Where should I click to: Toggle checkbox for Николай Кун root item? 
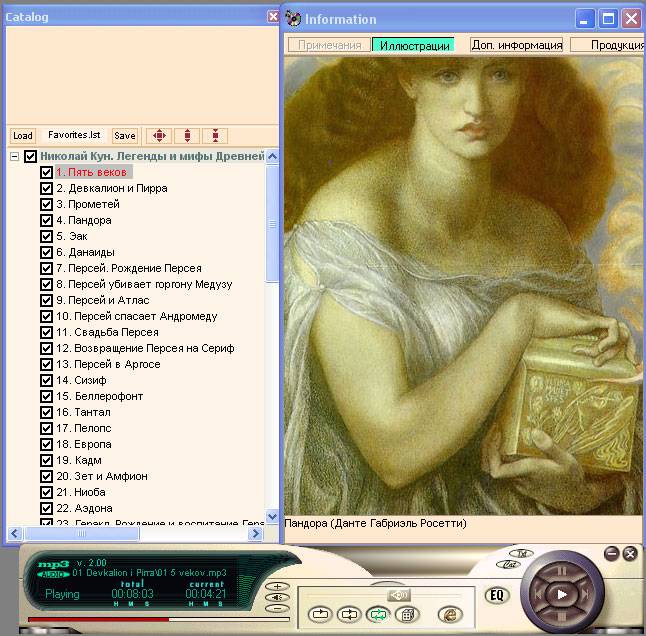[30, 157]
